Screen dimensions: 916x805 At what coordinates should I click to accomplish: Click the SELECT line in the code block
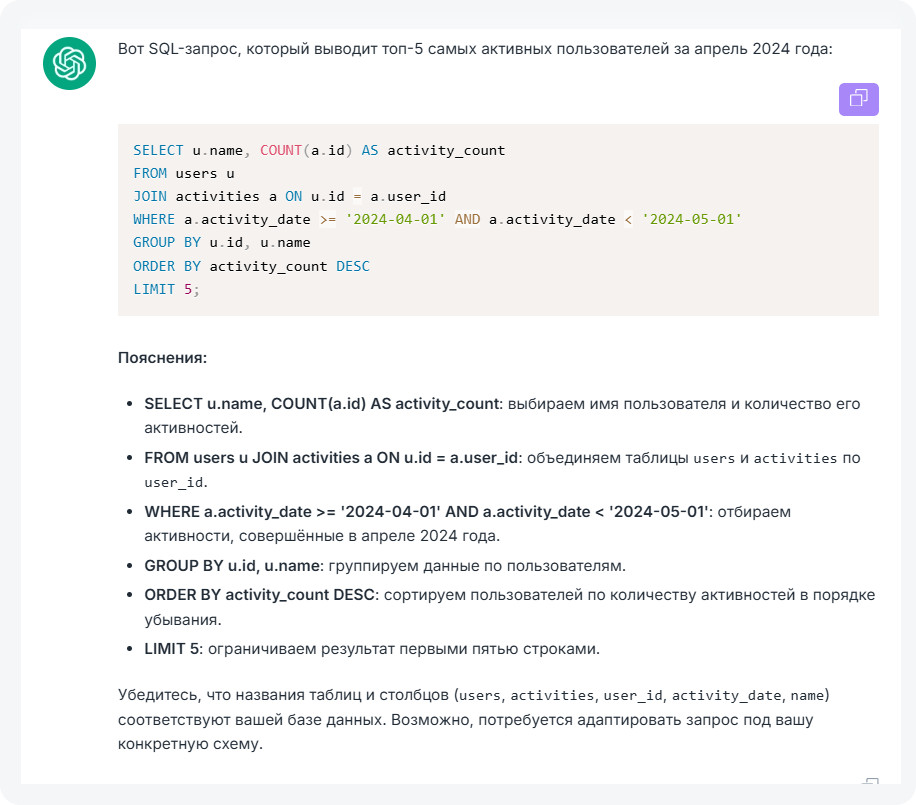[x=319, y=151]
